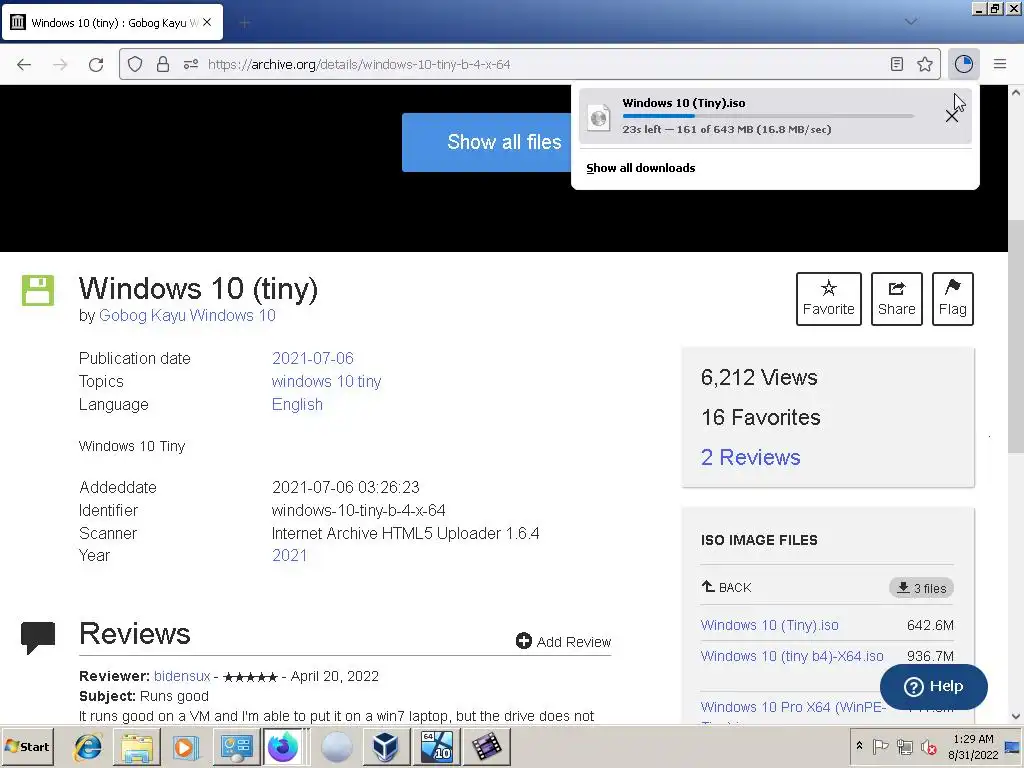Click the white sphere taskbar icon
This screenshot has width=1024, height=768.
[336, 747]
